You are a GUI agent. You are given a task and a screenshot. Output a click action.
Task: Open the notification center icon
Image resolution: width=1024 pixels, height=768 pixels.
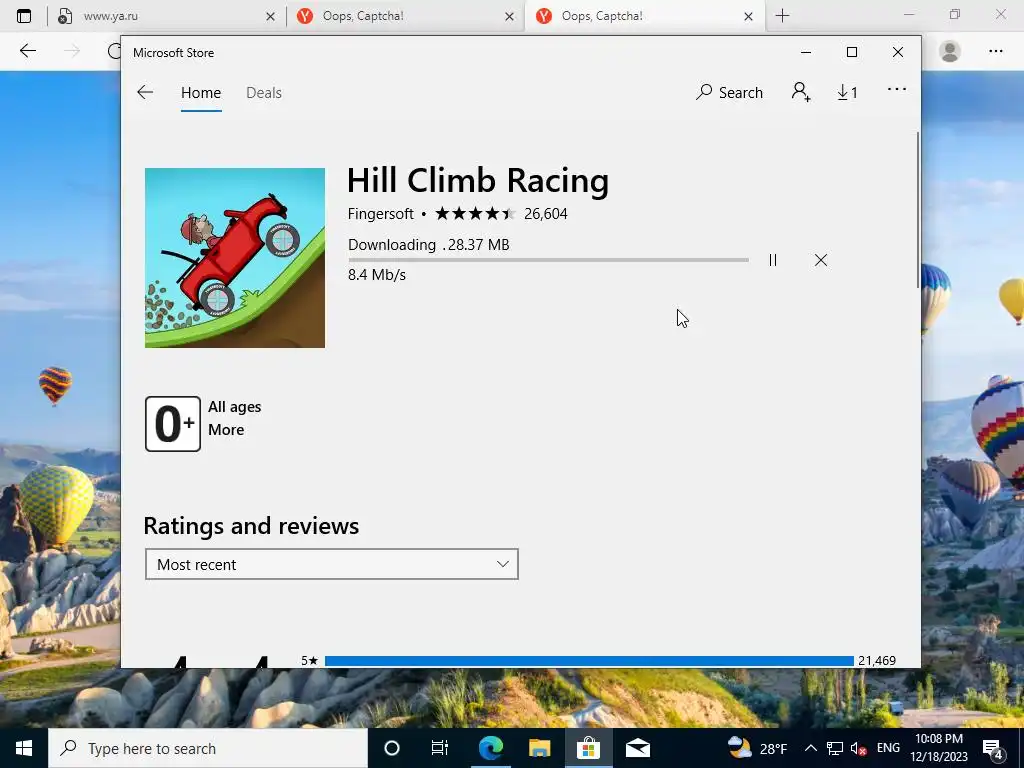click(993, 748)
